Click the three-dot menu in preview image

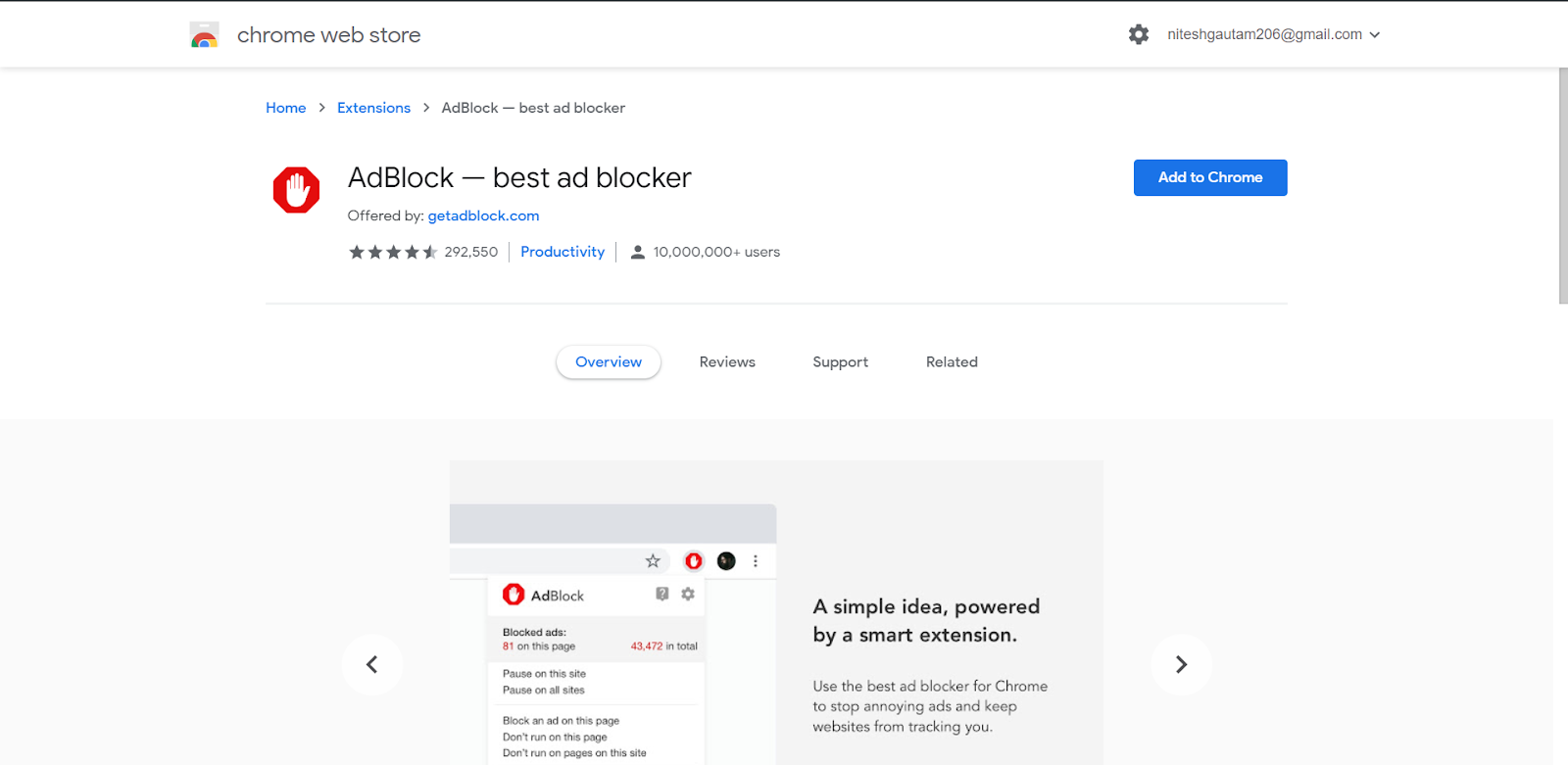click(x=755, y=561)
